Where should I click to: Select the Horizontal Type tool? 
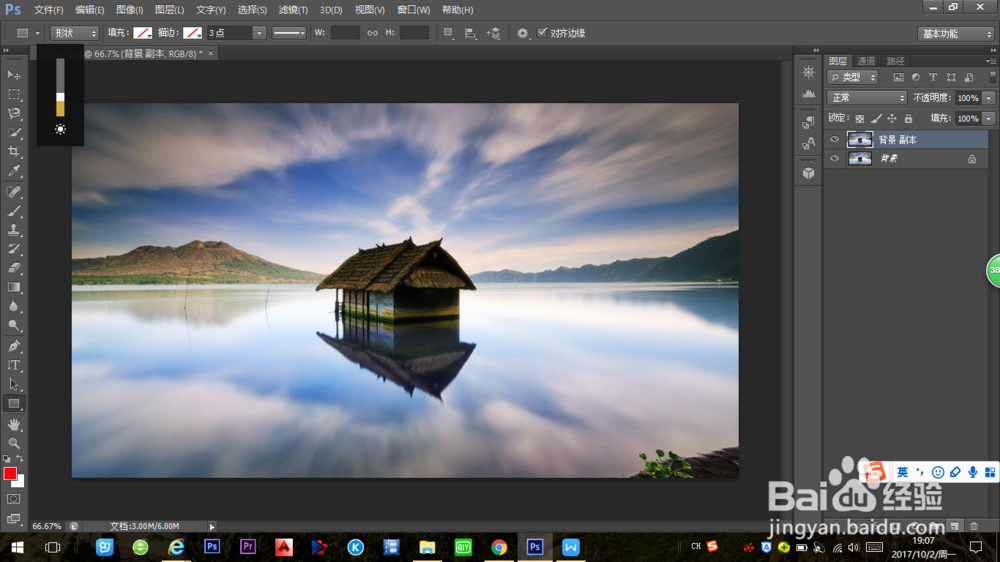click(x=14, y=365)
